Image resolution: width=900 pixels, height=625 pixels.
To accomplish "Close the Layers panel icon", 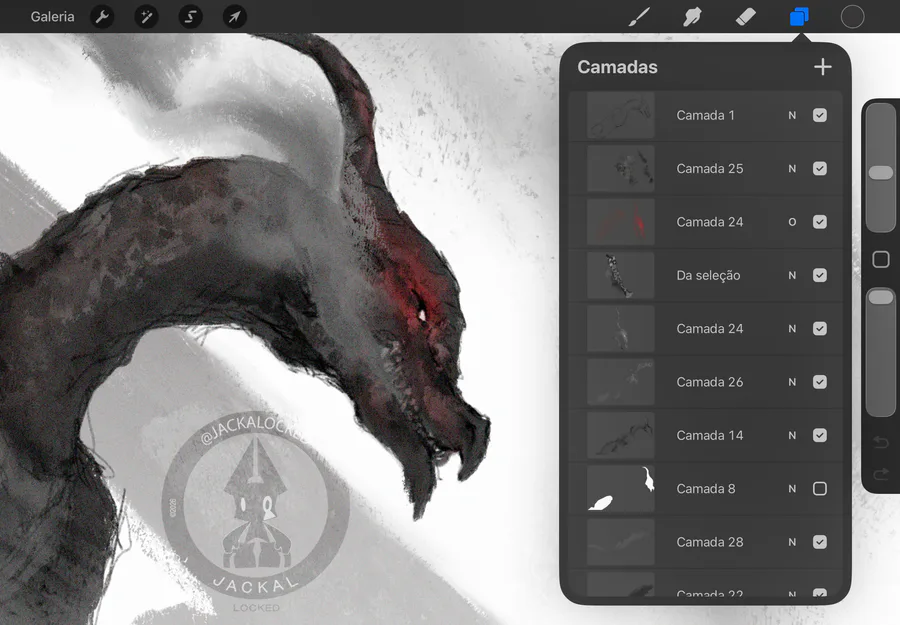I will (799, 17).
